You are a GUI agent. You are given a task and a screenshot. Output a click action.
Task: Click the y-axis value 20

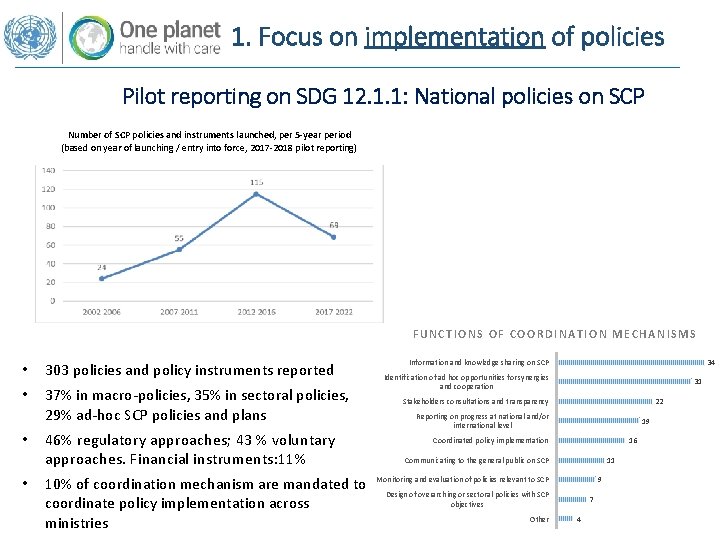[51, 282]
